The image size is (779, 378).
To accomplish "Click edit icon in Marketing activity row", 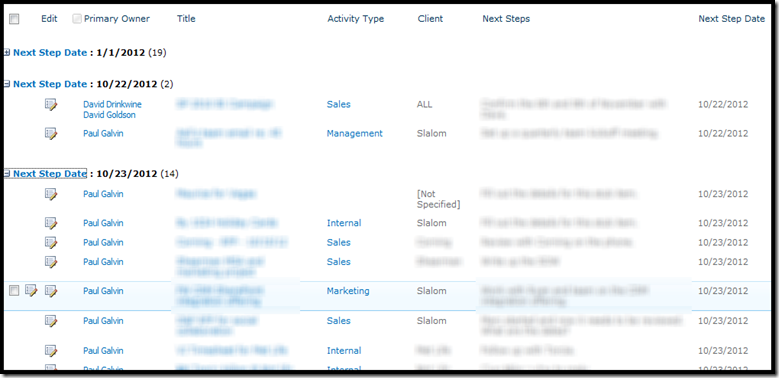I will pyautogui.click(x=51, y=291).
